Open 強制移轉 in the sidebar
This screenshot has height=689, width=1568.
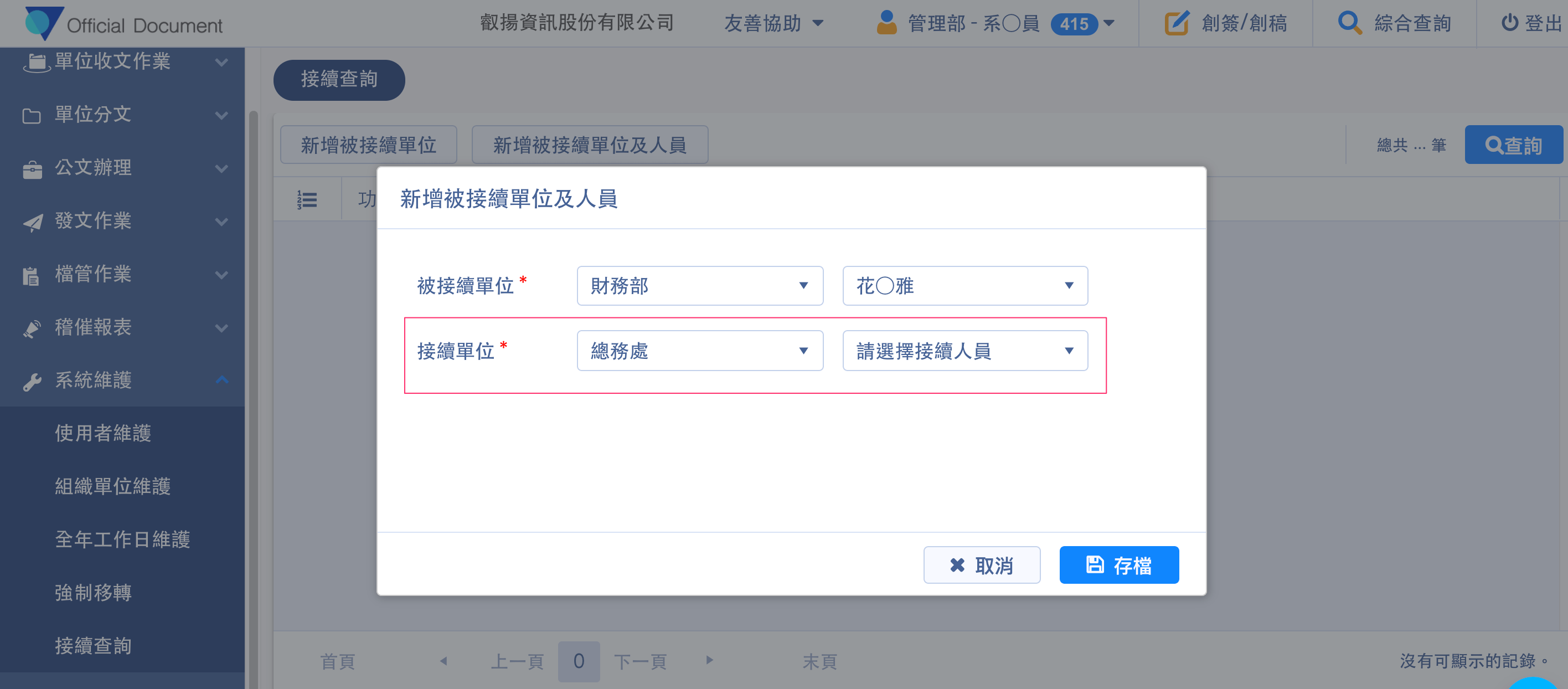(93, 592)
